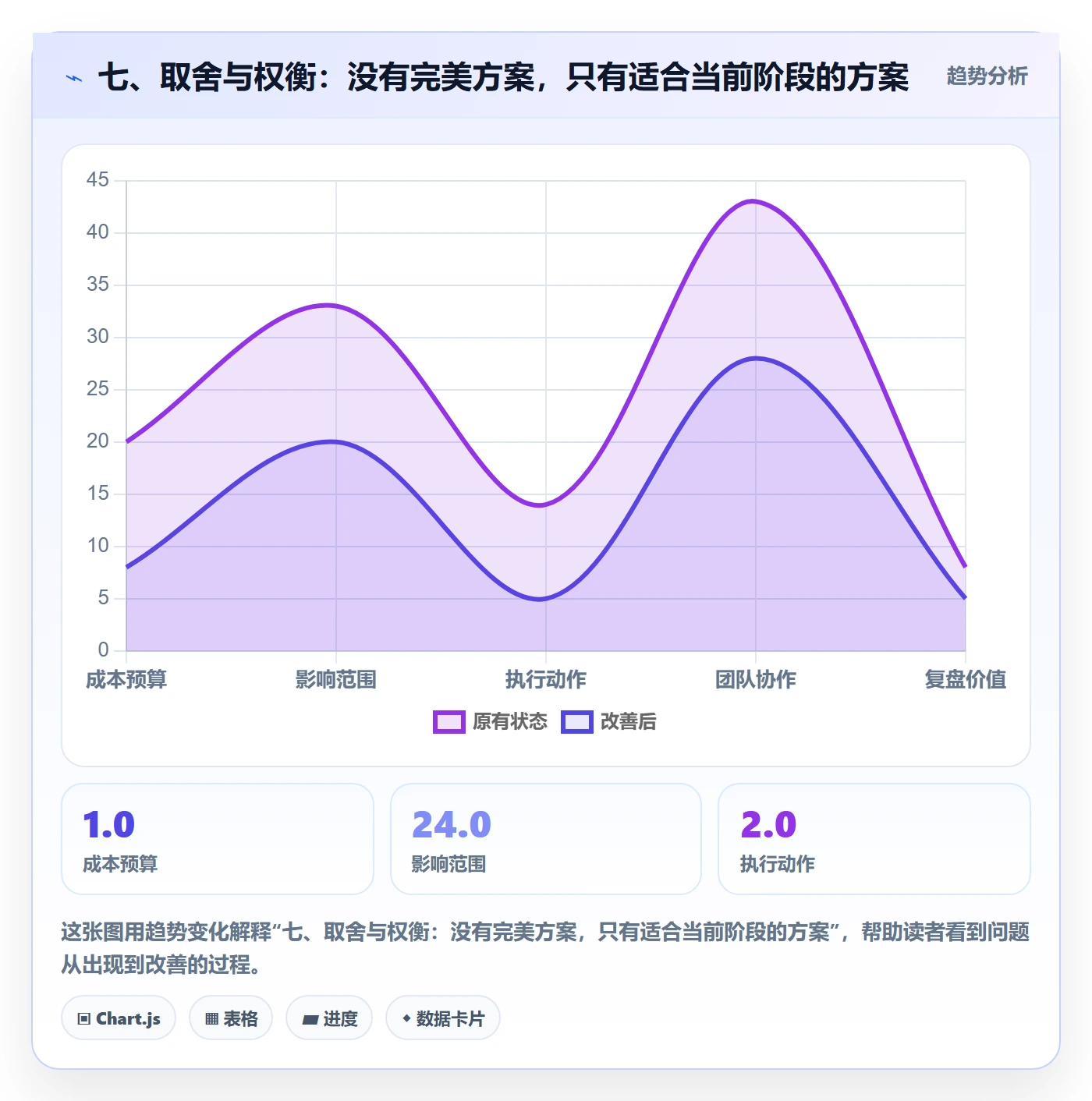The height and width of the screenshot is (1101, 1092).
Task: Click the 执行动作 x-axis label
Action: (x=546, y=680)
